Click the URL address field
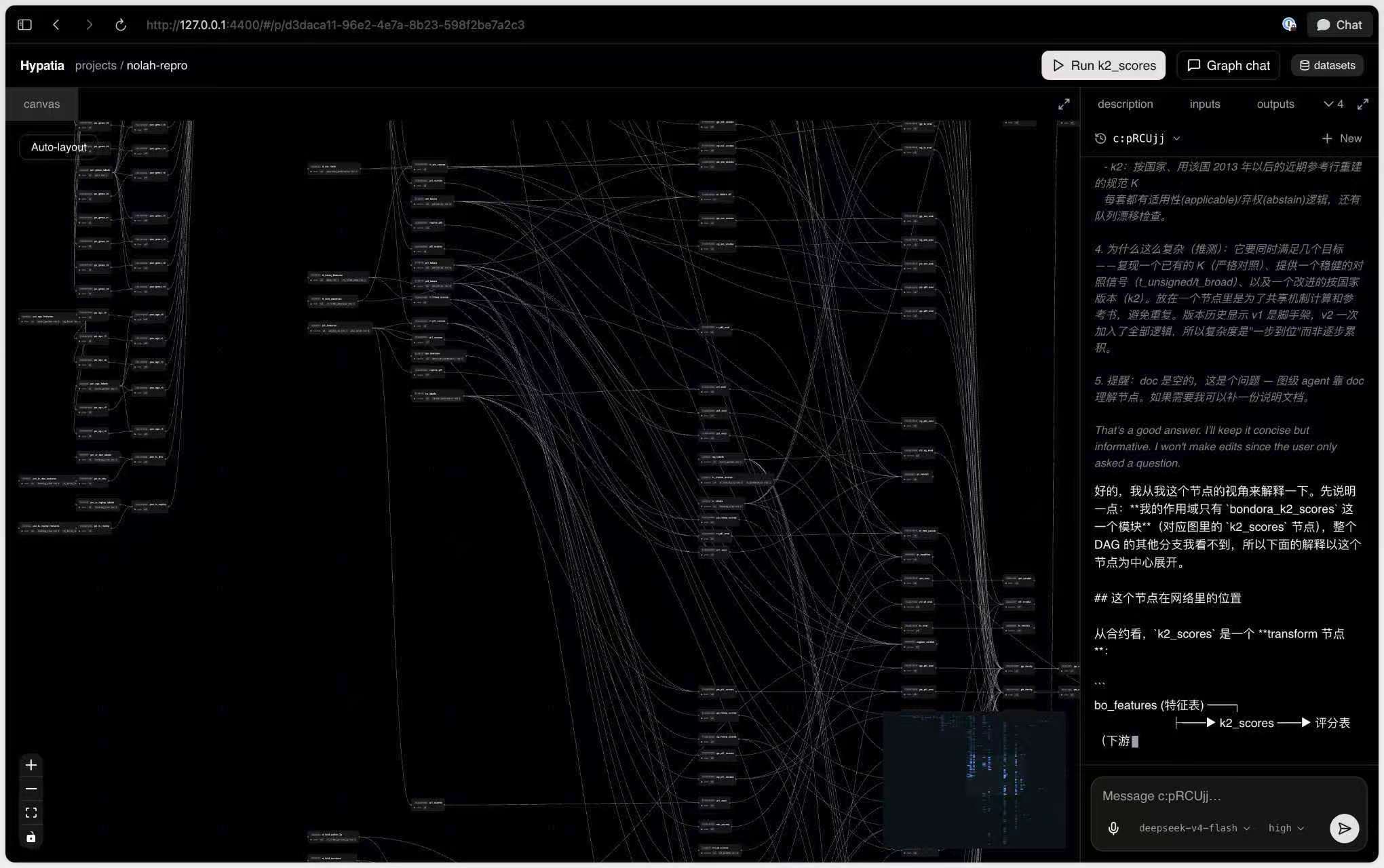Image resolution: width=1384 pixels, height=868 pixels. (x=335, y=25)
